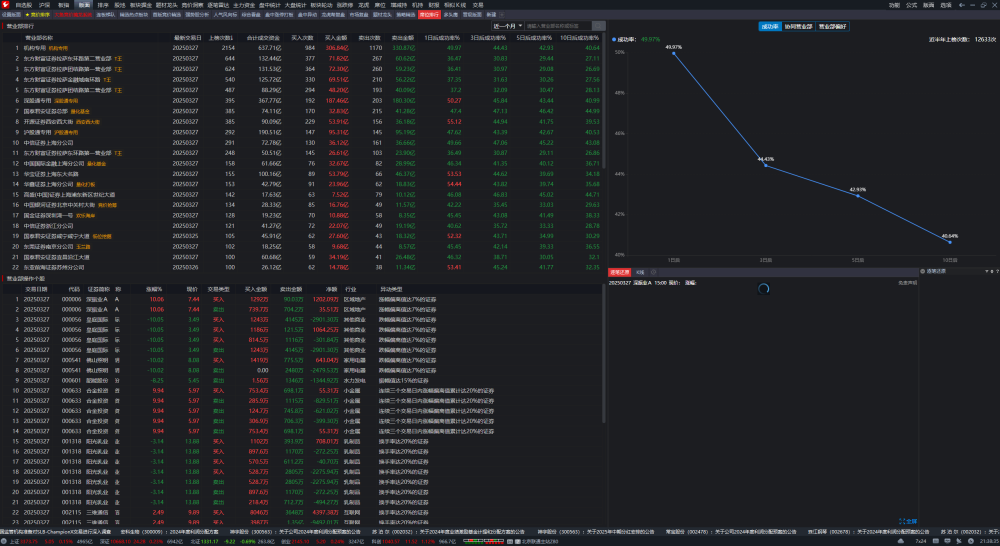This screenshot has height=546, width=1000.
Task: Open the 功能 menu
Action: pos(894,4)
